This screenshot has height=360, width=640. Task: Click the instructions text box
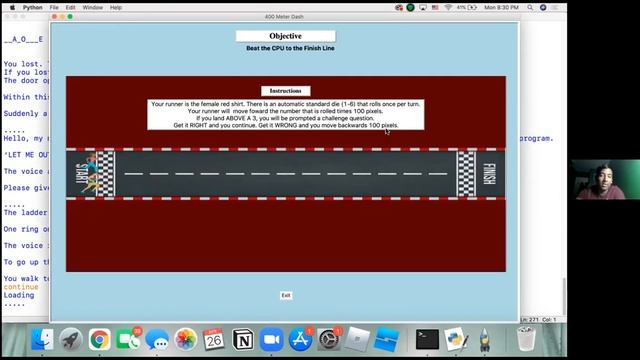pyautogui.click(x=285, y=115)
